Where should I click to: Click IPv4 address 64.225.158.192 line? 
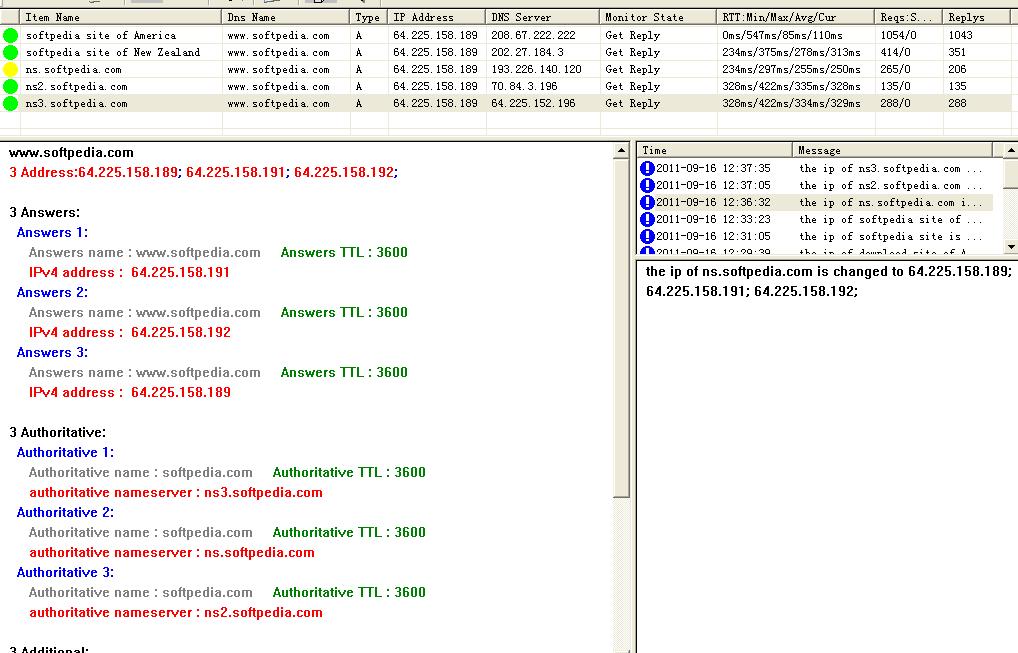click(x=130, y=332)
